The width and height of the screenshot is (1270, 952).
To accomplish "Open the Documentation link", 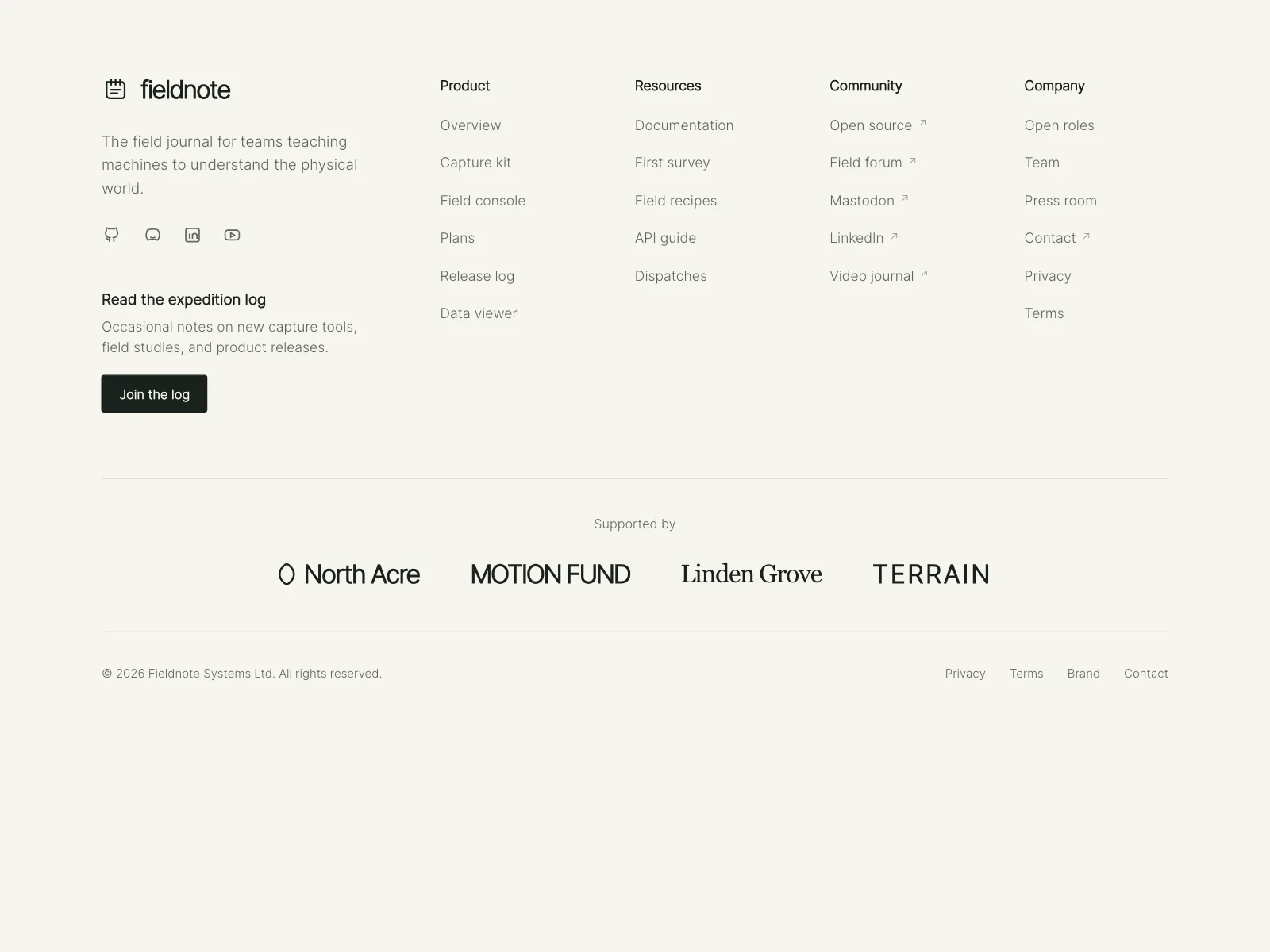I will (x=684, y=125).
